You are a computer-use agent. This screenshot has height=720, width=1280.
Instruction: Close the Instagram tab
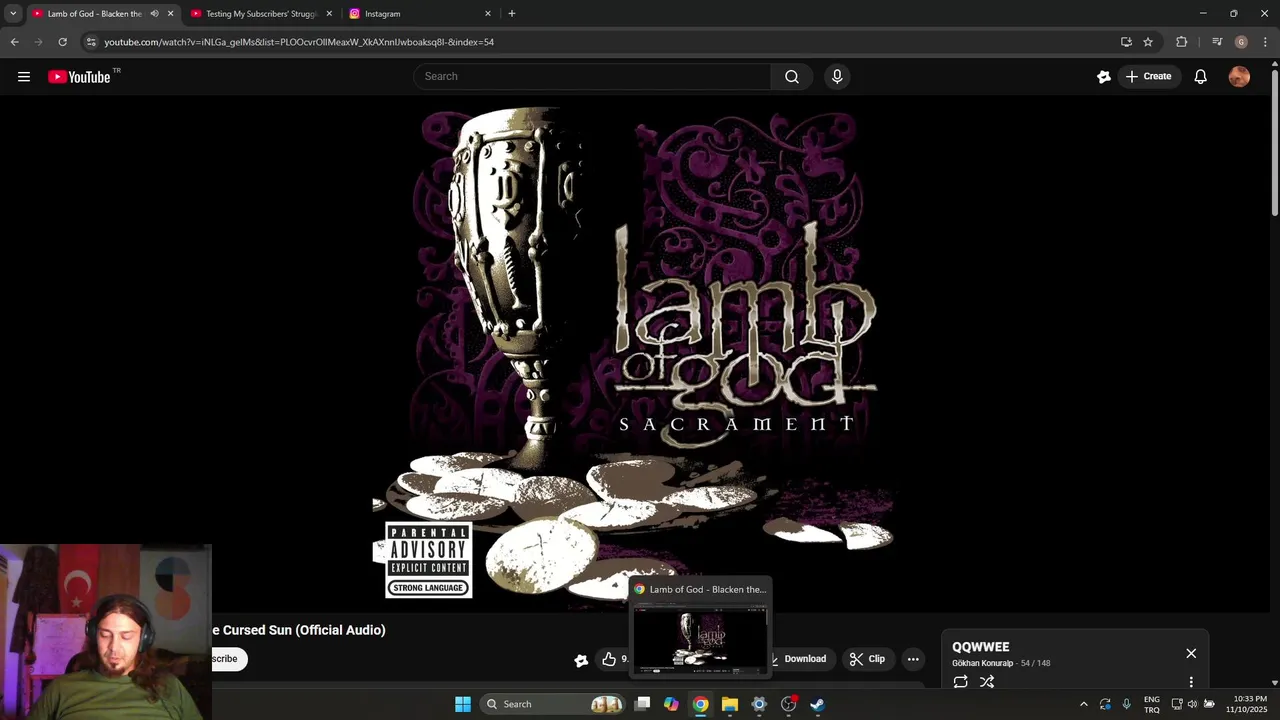(488, 14)
